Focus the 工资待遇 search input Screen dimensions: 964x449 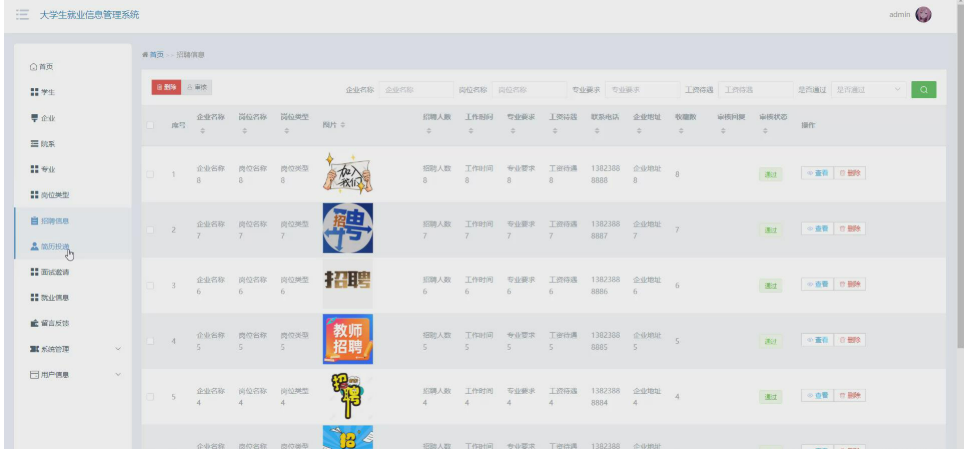[756, 90]
